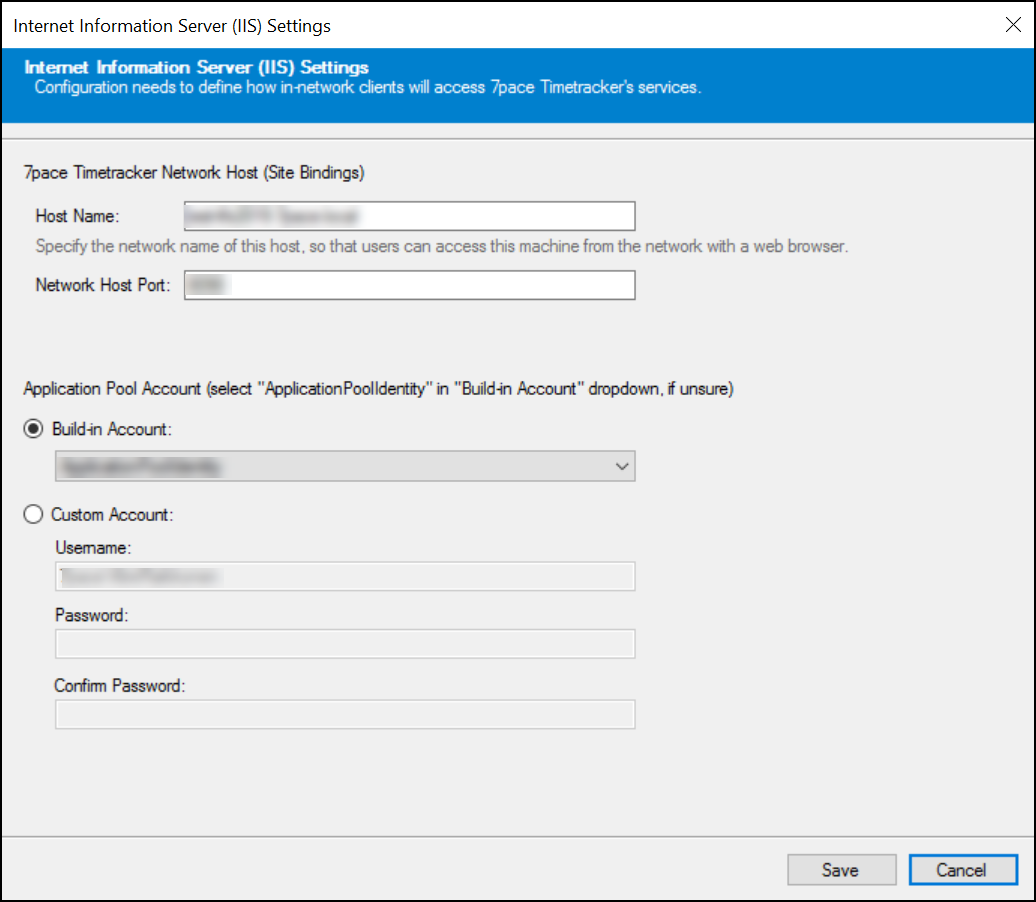Click the Username input field

(345, 576)
